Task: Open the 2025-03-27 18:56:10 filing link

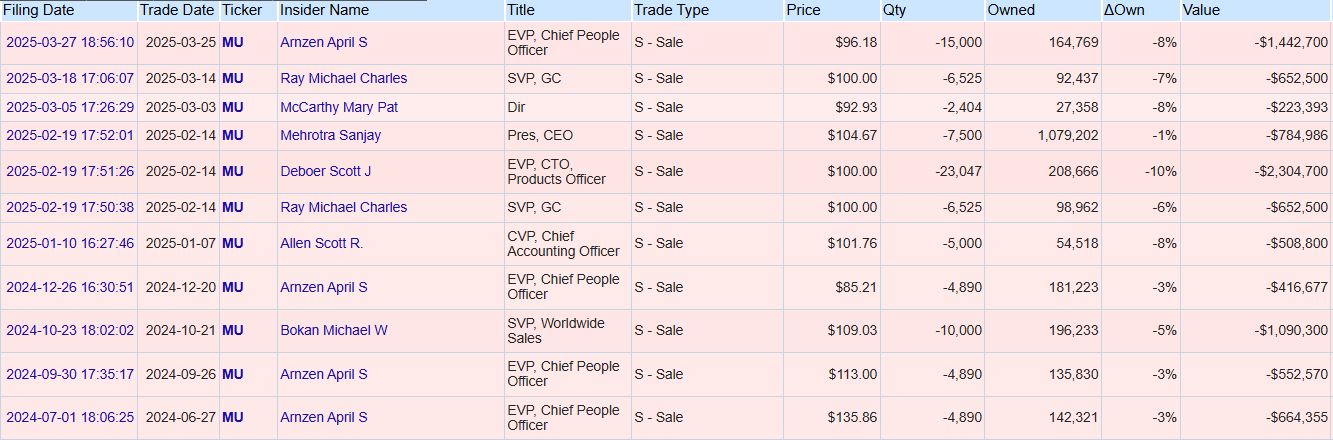Action: point(70,42)
